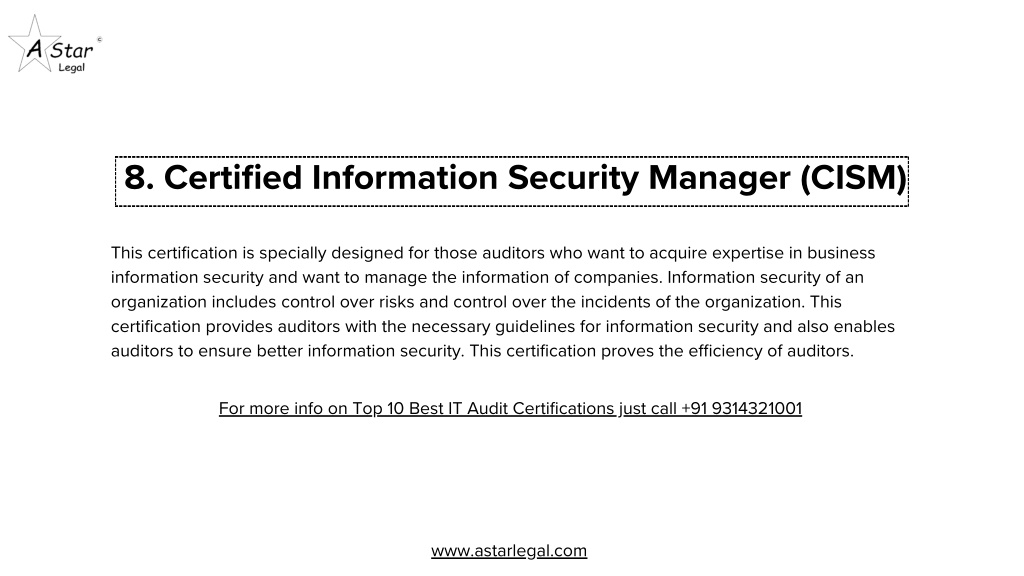Click the word Certified in the title
This screenshot has height=576, width=1024.
(x=233, y=178)
